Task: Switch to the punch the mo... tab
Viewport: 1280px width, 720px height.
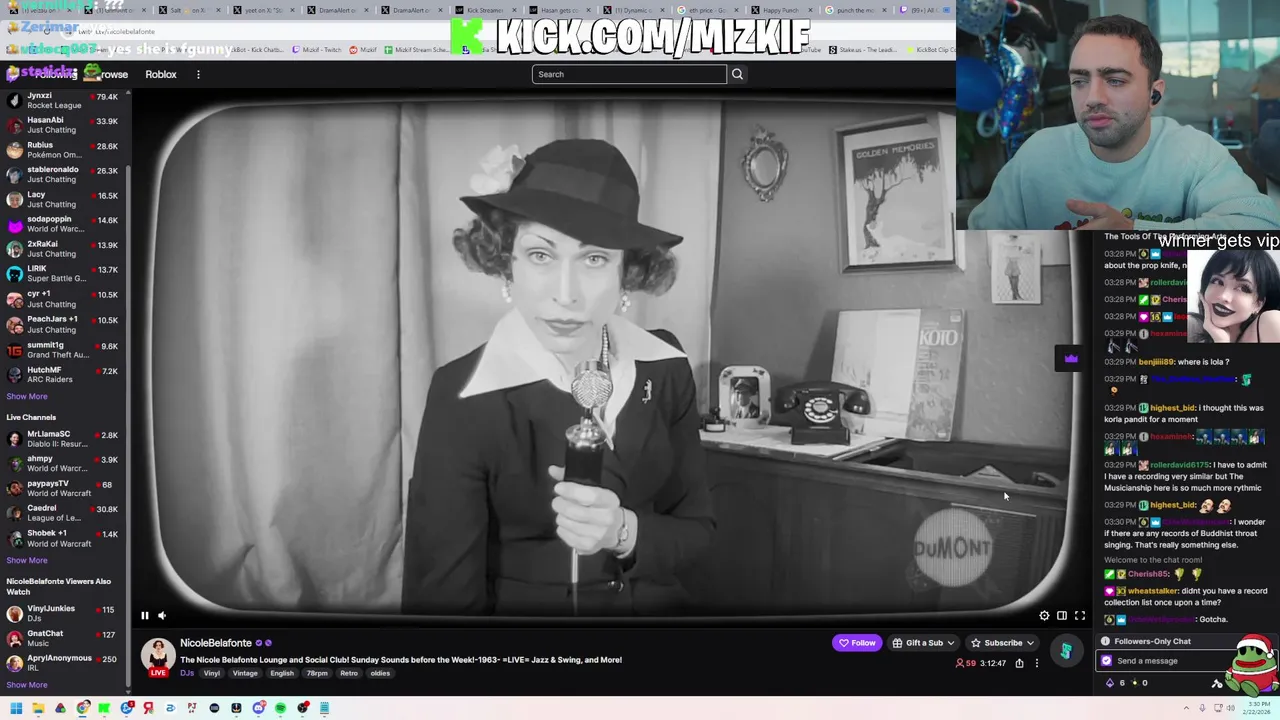Action: (x=855, y=10)
